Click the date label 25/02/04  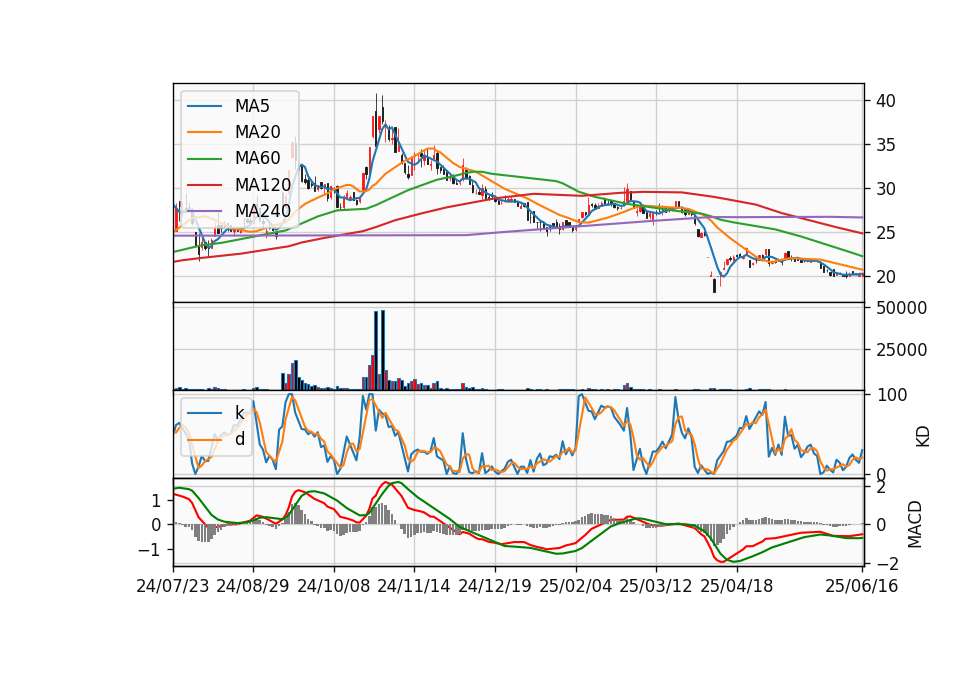[576, 587]
